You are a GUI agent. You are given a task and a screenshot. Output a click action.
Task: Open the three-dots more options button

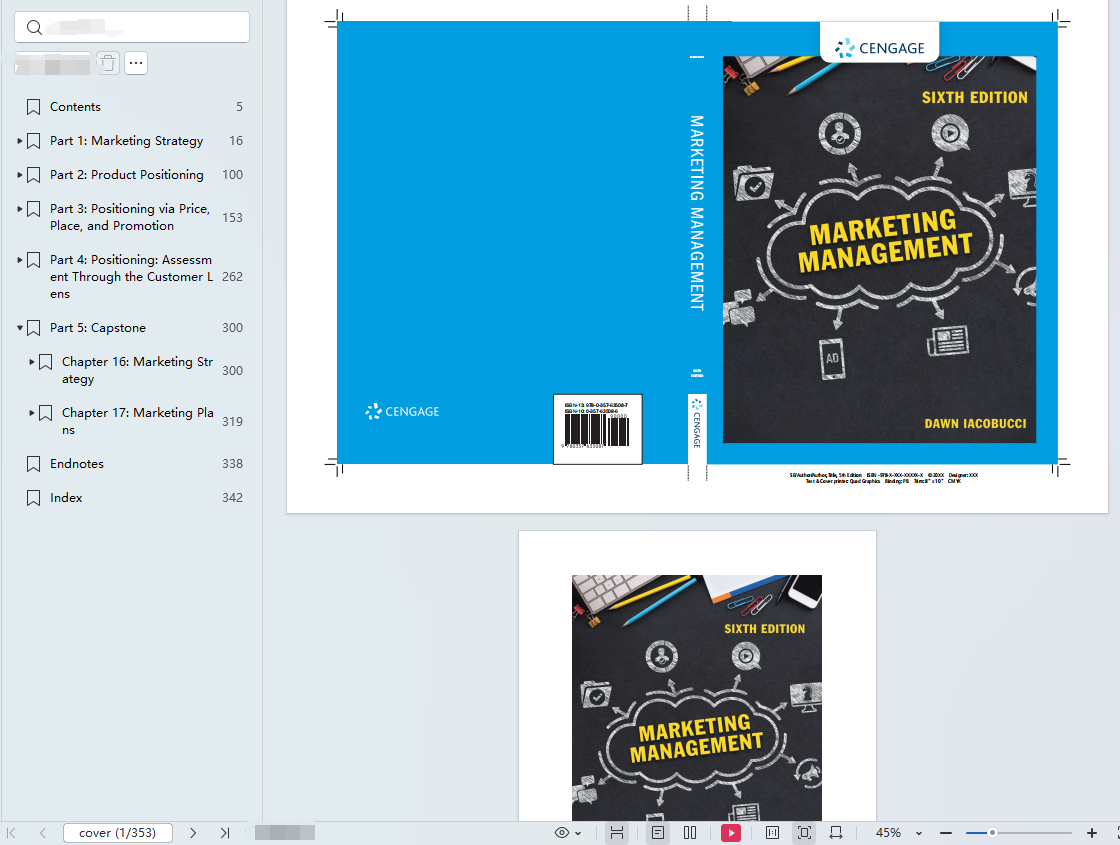(136, 63)
